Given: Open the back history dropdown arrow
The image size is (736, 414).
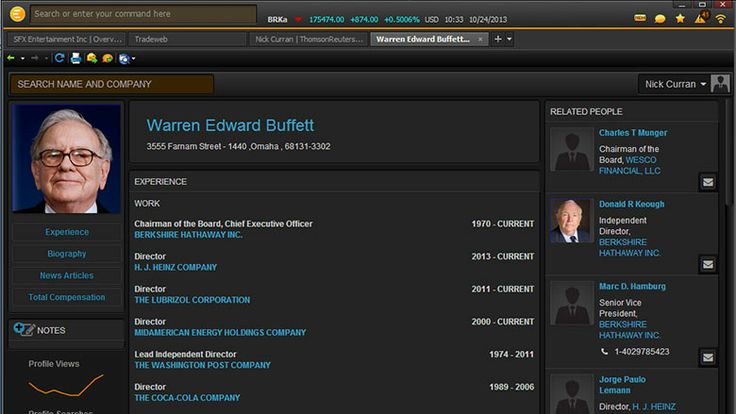Looking at the screenshot, I should [23, 59].
